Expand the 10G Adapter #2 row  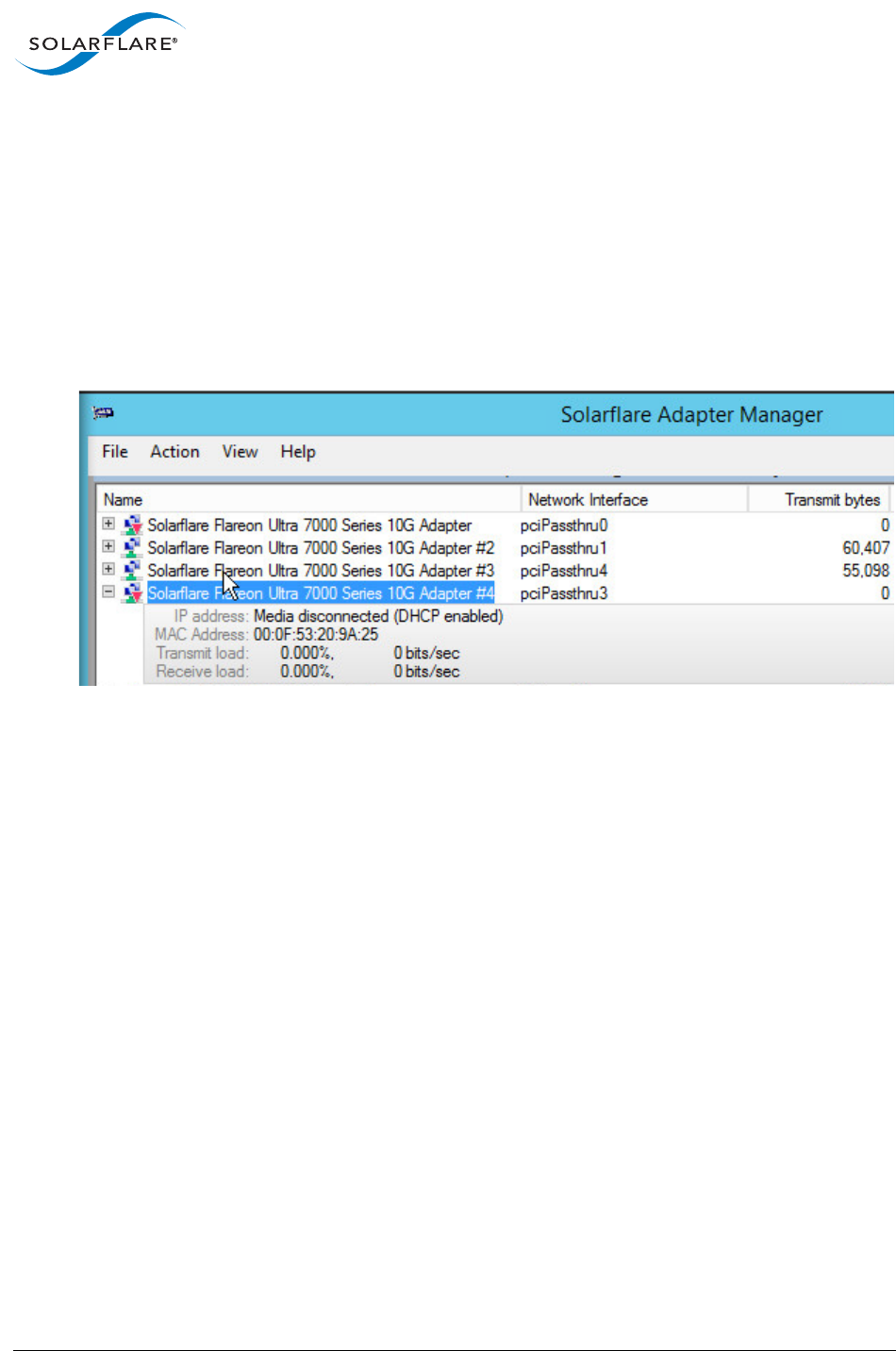tap(108, 546)
